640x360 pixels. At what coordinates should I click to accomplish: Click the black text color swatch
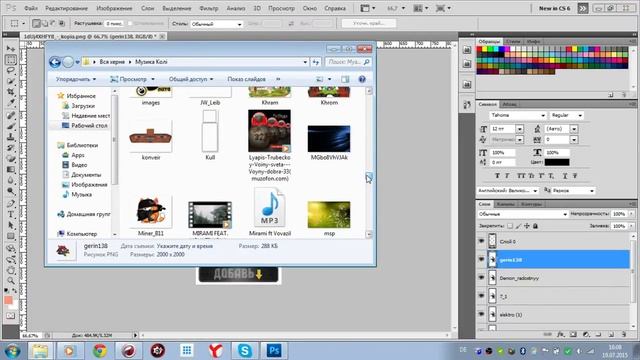557,162
